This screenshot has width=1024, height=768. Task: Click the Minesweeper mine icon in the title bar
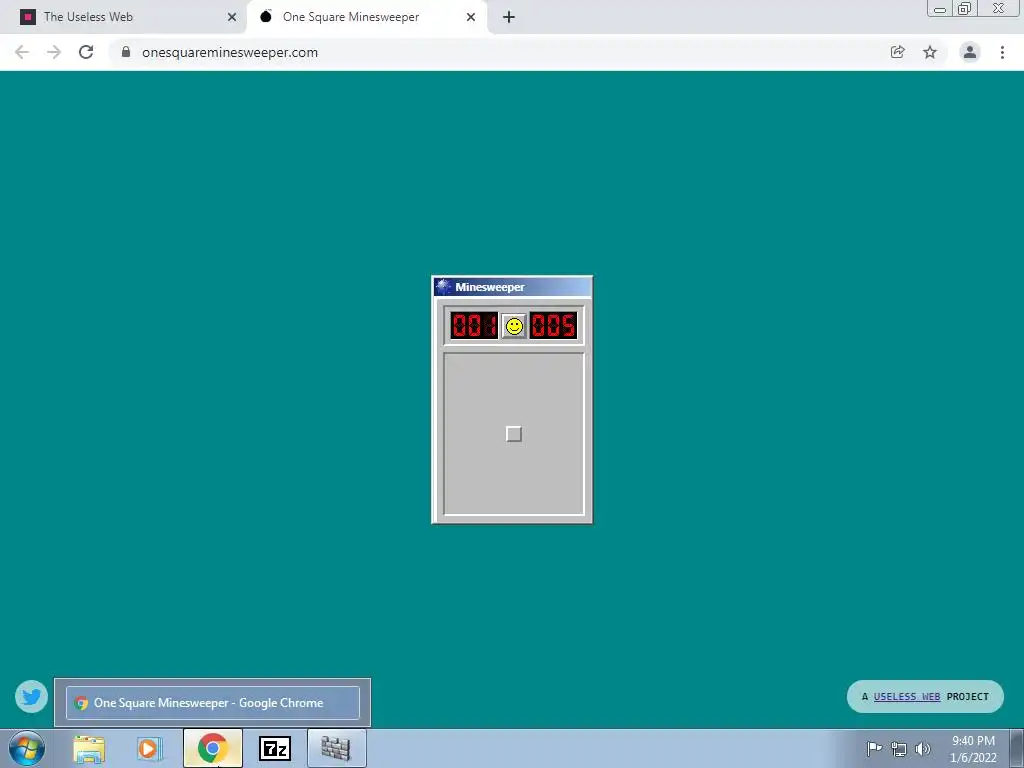(x=443, y=287)
